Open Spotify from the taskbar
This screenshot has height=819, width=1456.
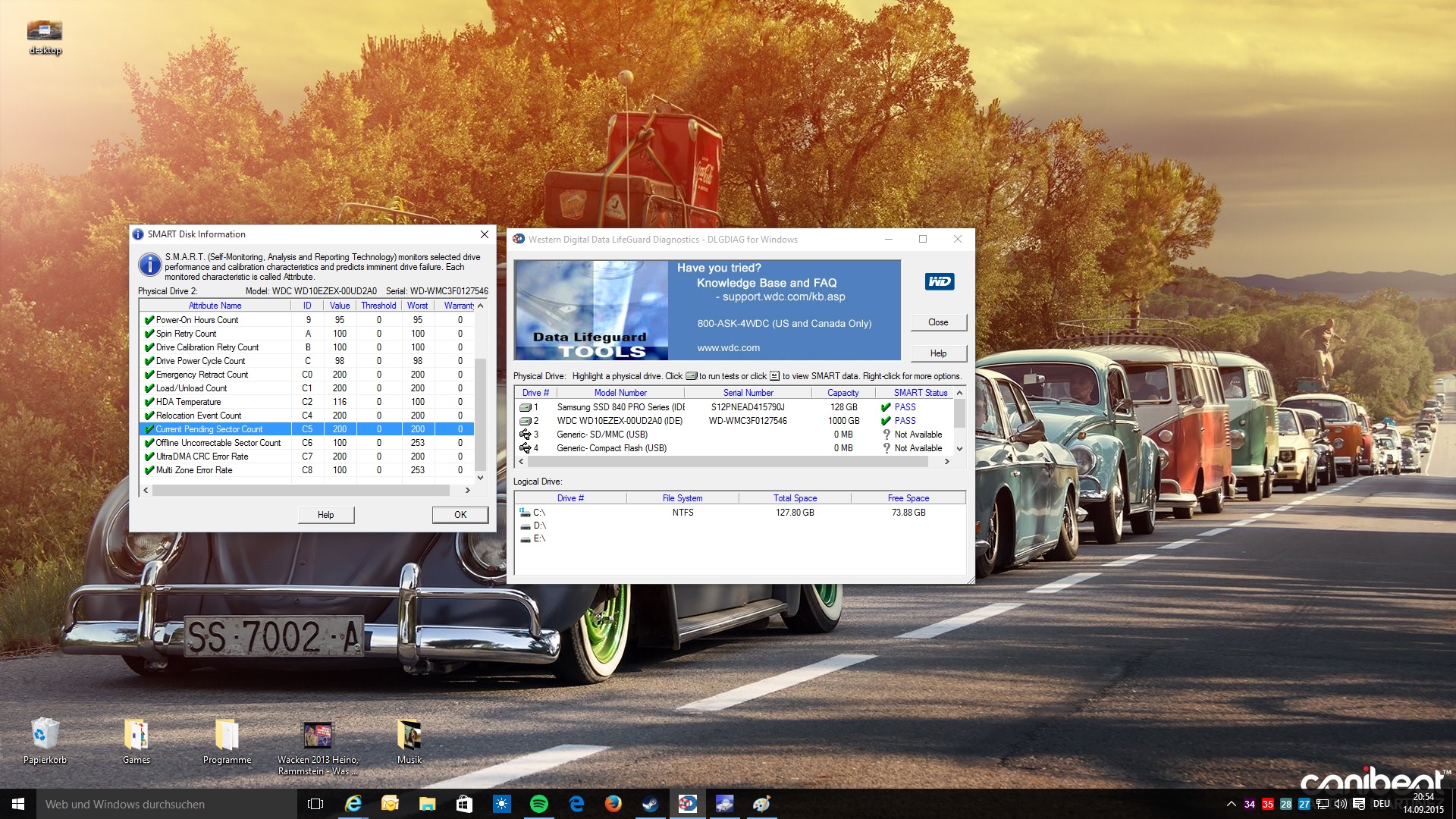(539, 804)
